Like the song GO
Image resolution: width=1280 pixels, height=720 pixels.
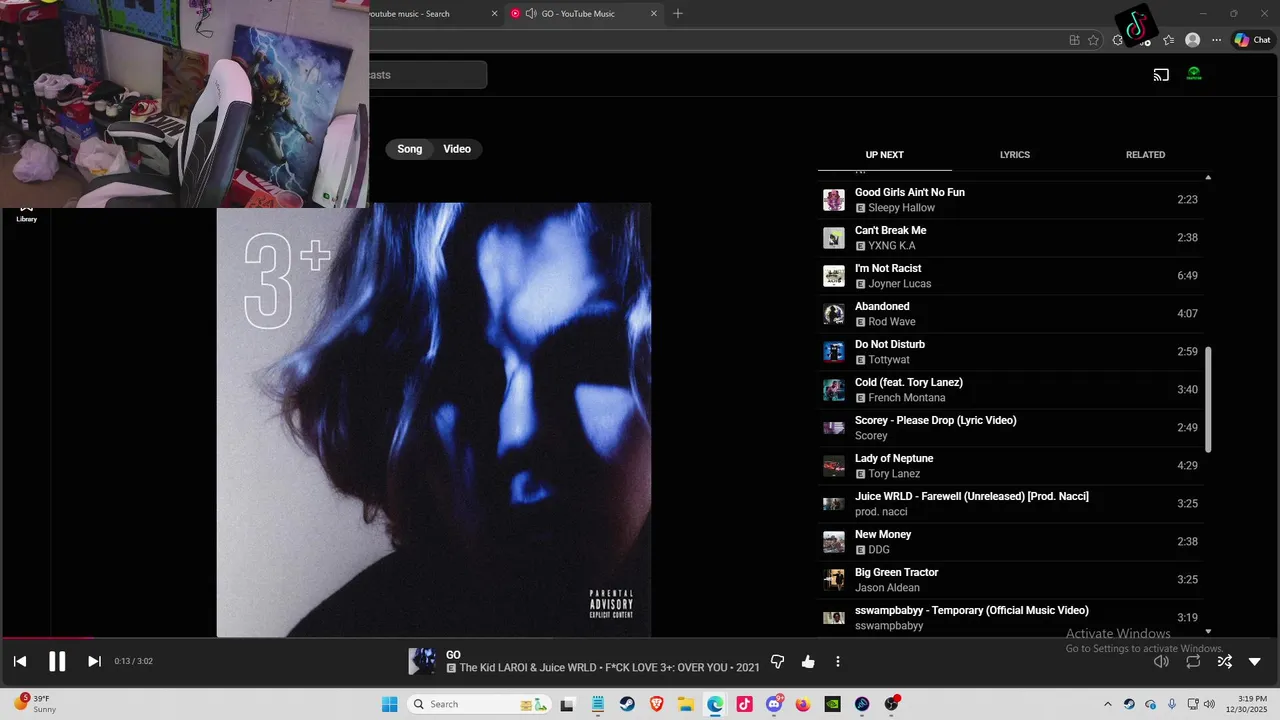click(808, 662)
